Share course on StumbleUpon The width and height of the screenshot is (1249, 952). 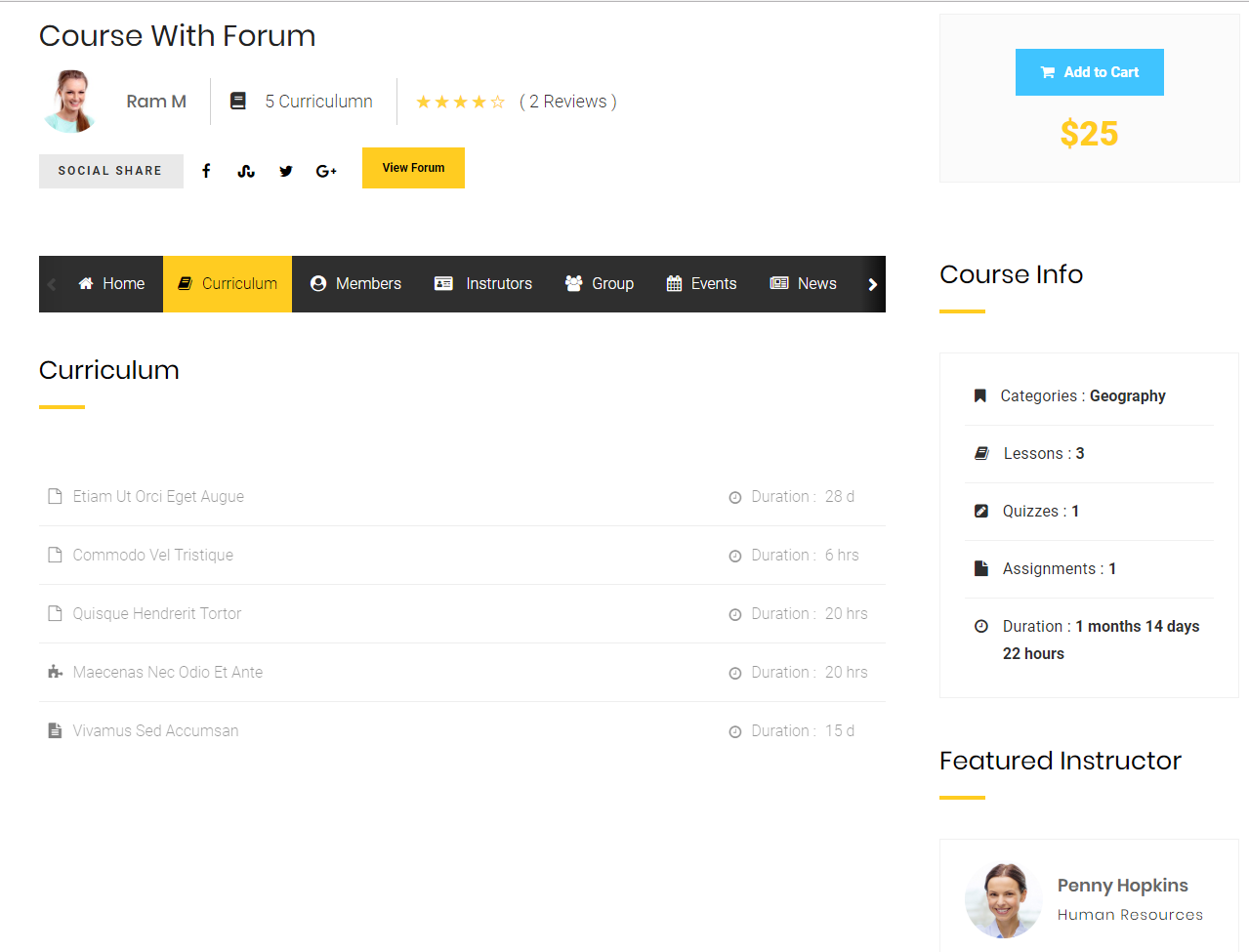coord(246,171)
